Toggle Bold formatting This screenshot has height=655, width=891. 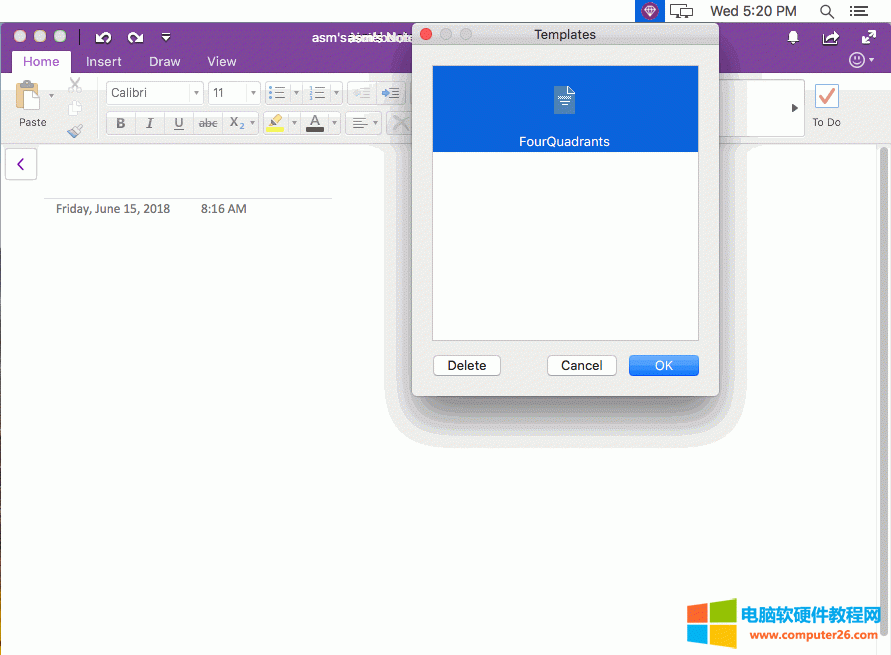point(120,123)
